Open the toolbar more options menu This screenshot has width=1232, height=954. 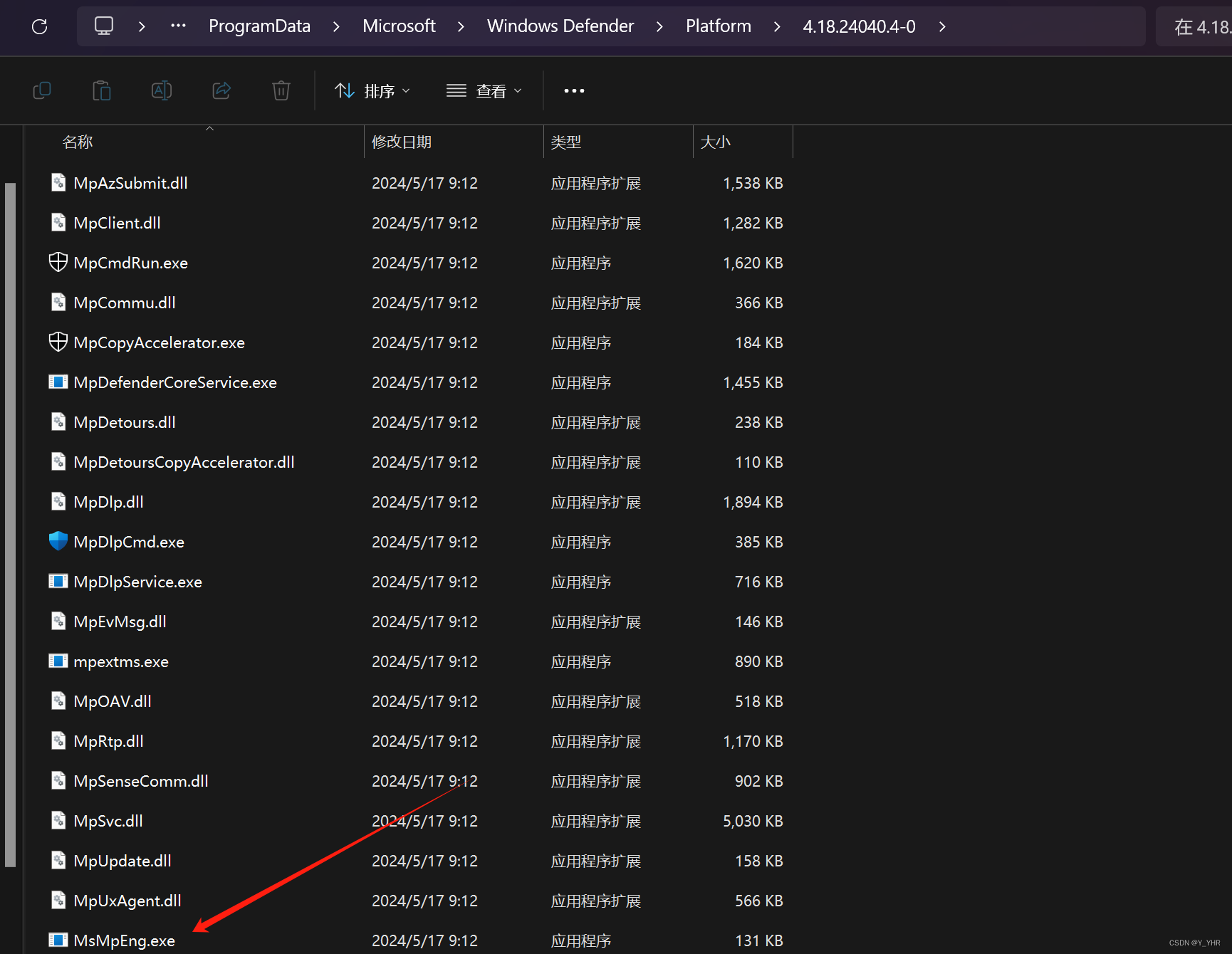574,90
